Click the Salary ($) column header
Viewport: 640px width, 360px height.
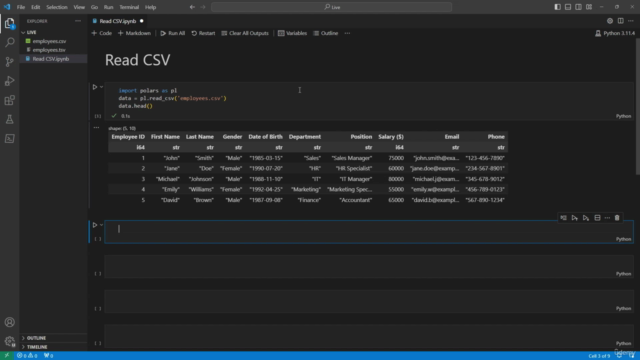(391, 137)
